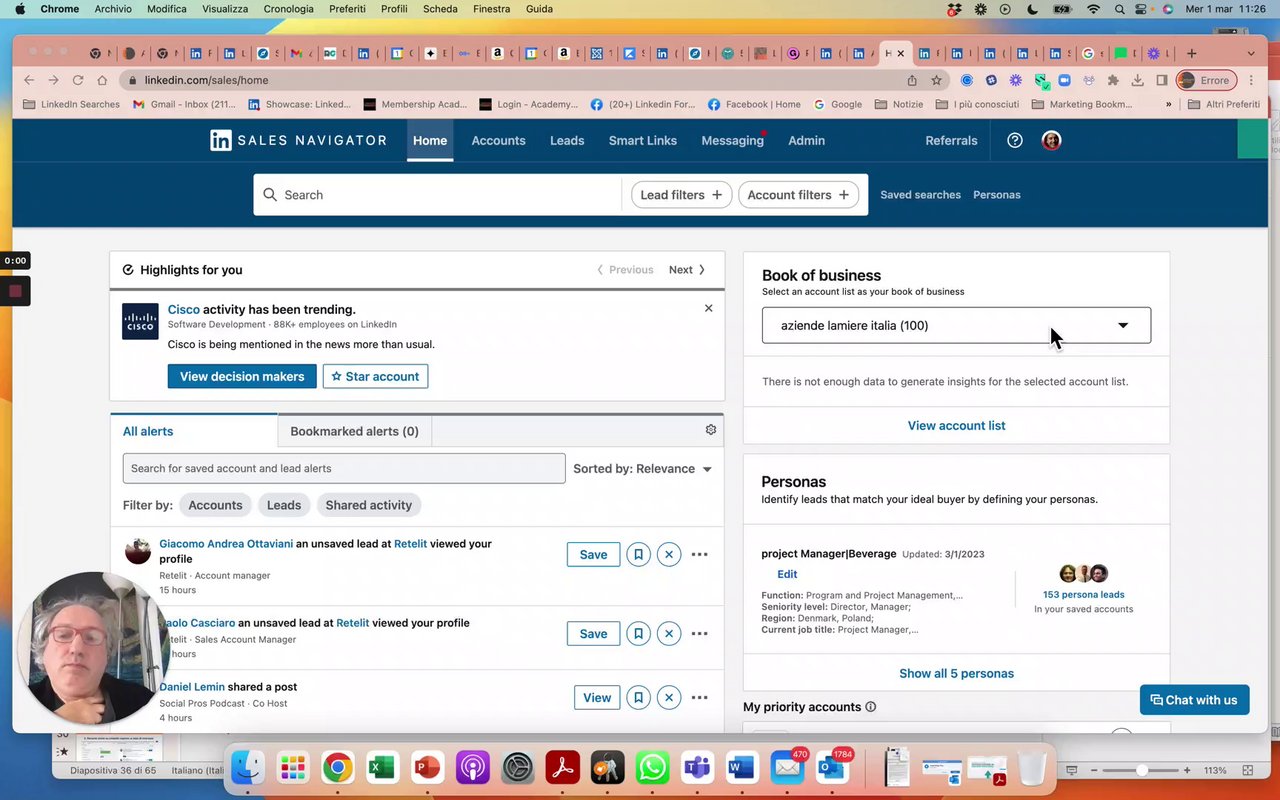1280x800 pixels.
Task: Toggle the Accounts alert filter chip
Action: pos(215,505)
